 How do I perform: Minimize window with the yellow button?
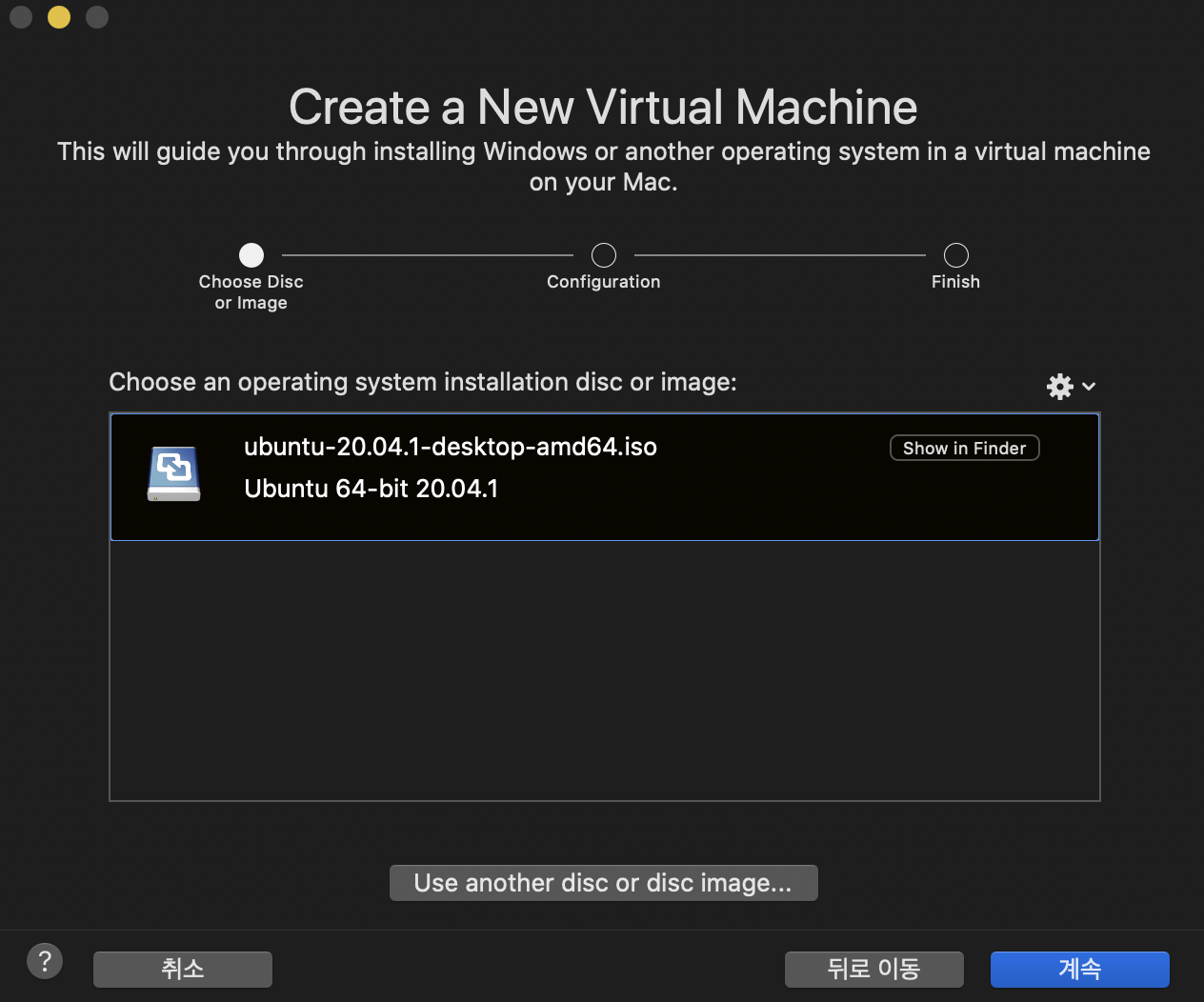point(59,17)
